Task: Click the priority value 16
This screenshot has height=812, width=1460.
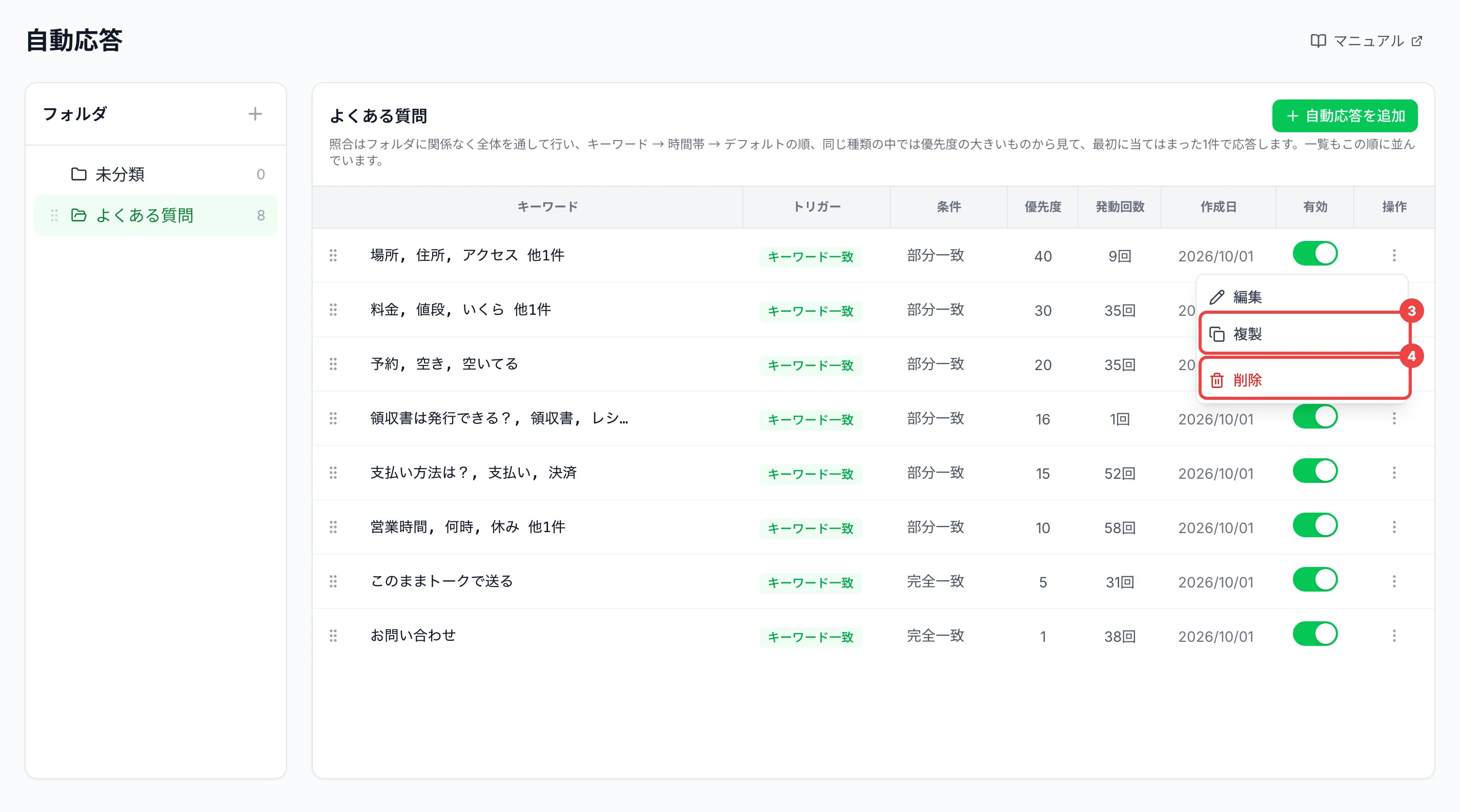Action: click(x=1042, y=419)
